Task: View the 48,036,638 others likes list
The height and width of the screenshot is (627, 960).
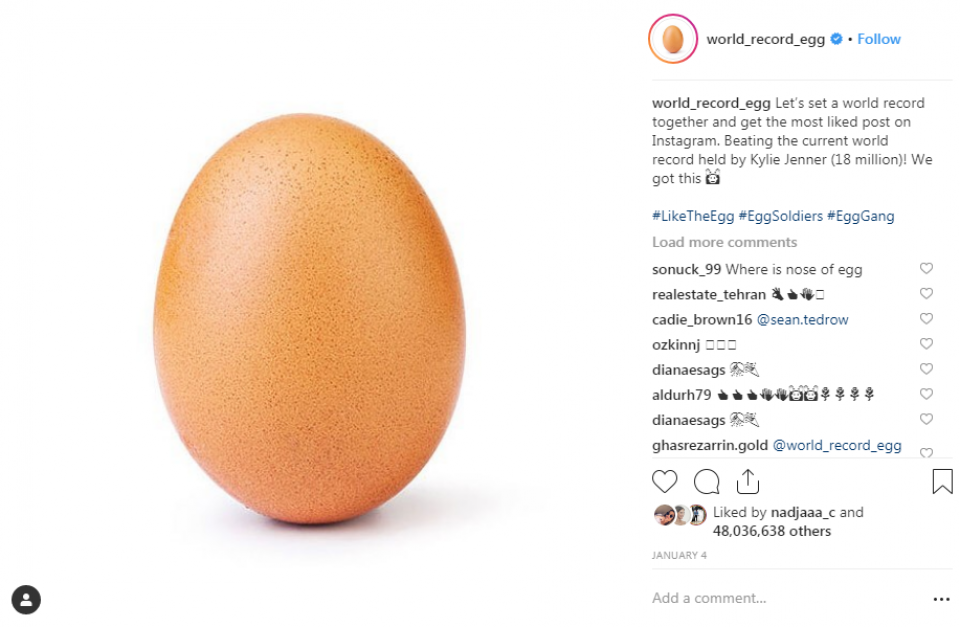Action: point(741,531)
